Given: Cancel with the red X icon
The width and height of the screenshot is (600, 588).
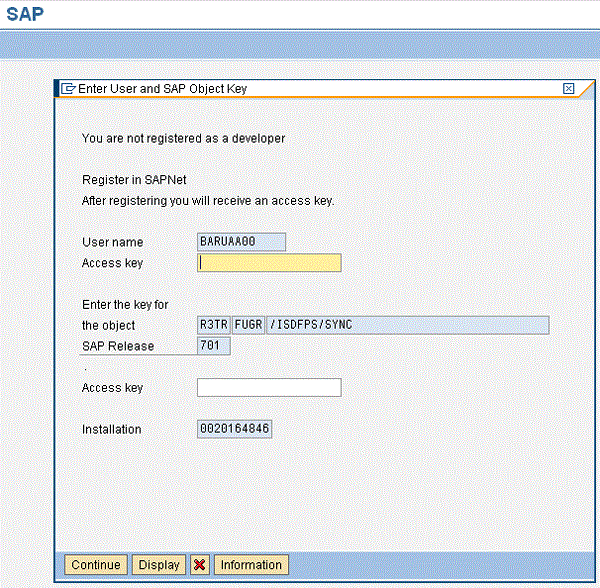Looking at the screenshot, I should click(x=200, y=565).
